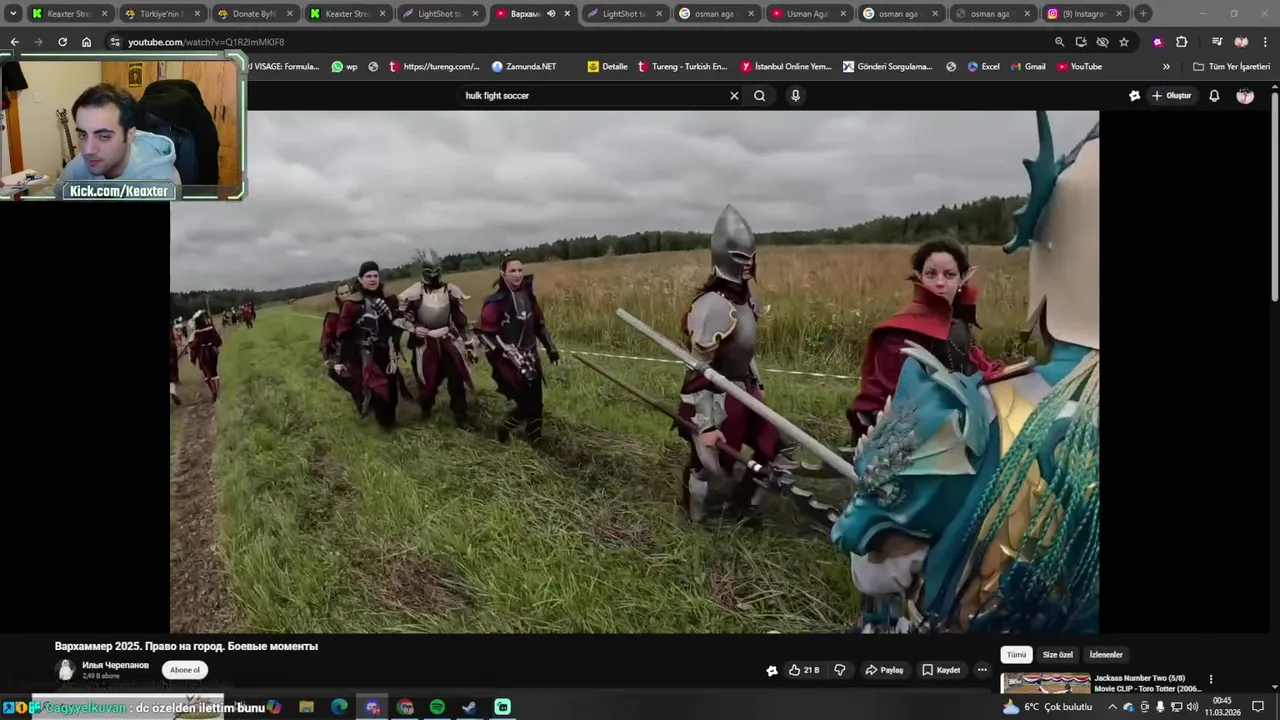Open the taskbar clock showing 00:45
Image resolution: width=1280 pixels, height=720 pixels.
pyautogui.click(x=1222, y=707)
